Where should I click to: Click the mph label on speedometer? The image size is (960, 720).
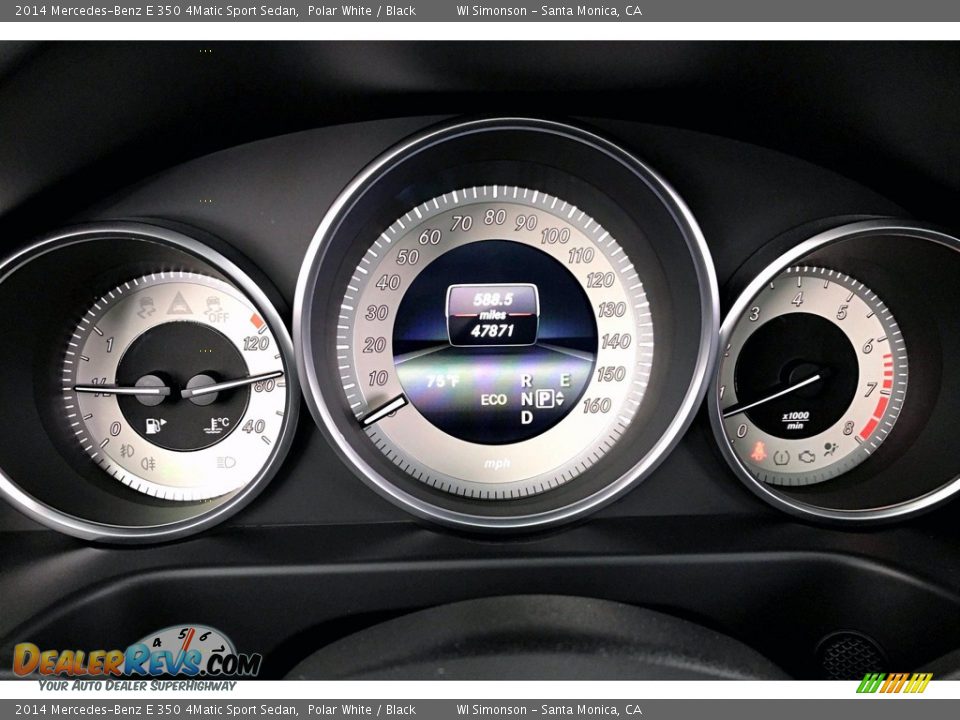[497, 463]
